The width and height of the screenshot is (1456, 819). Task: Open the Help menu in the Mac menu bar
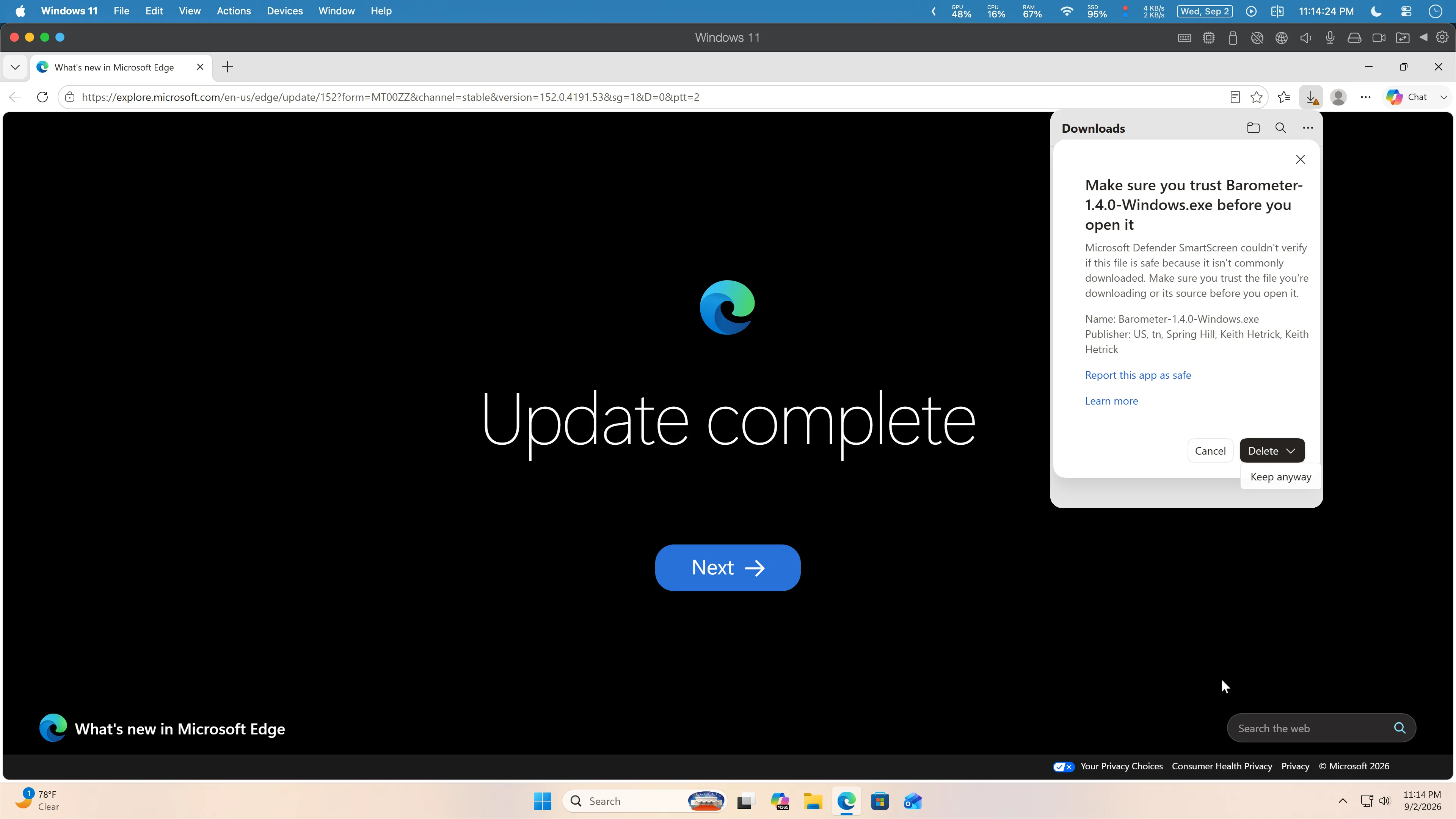(381, 11)
